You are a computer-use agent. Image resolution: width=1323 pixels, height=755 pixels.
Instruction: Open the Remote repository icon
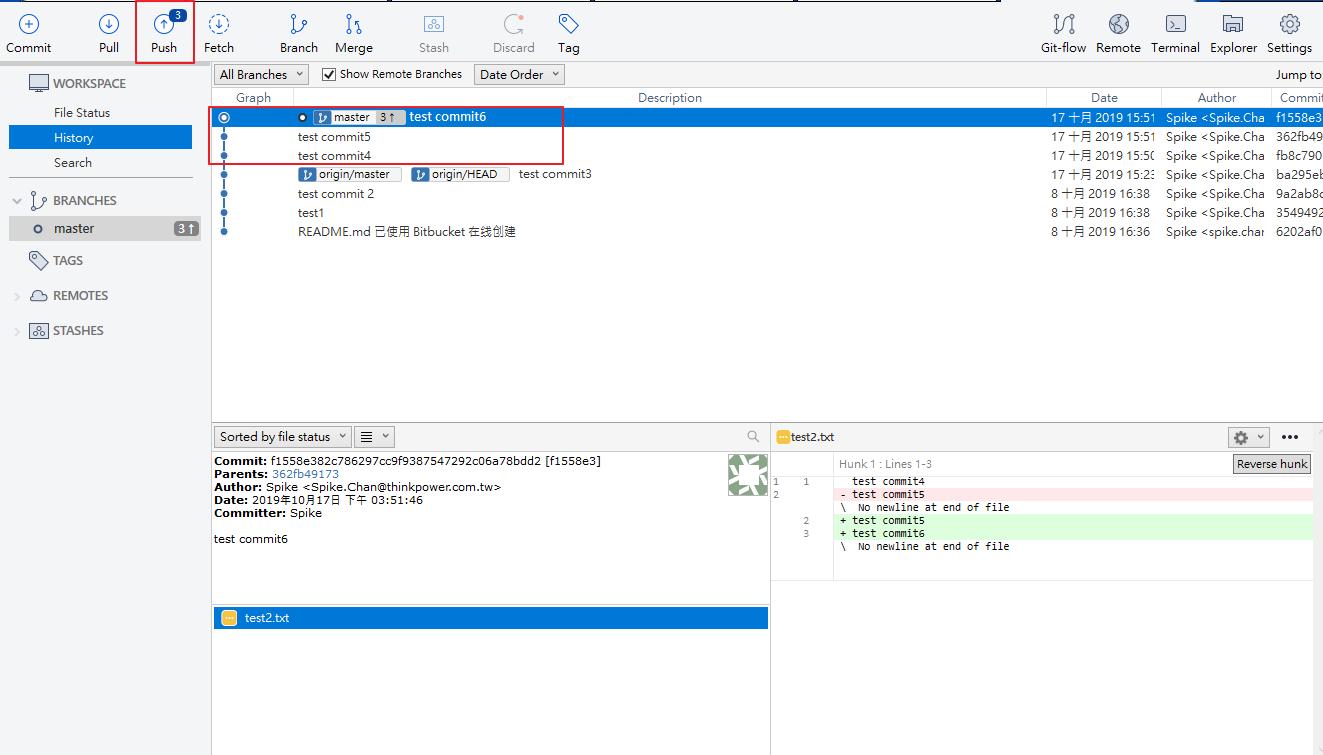point(1118,34)
